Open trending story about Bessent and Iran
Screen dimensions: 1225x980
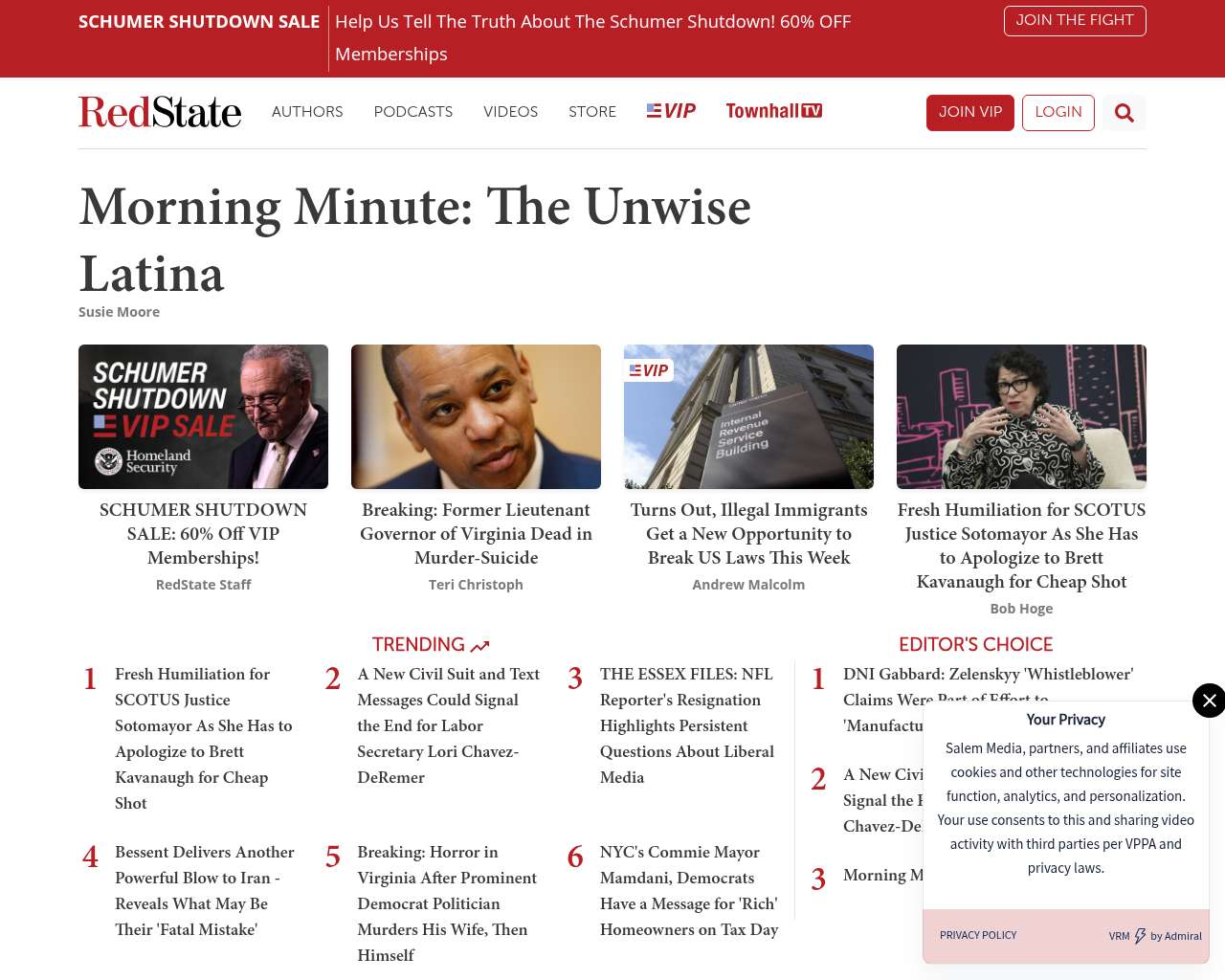point(204,890)
